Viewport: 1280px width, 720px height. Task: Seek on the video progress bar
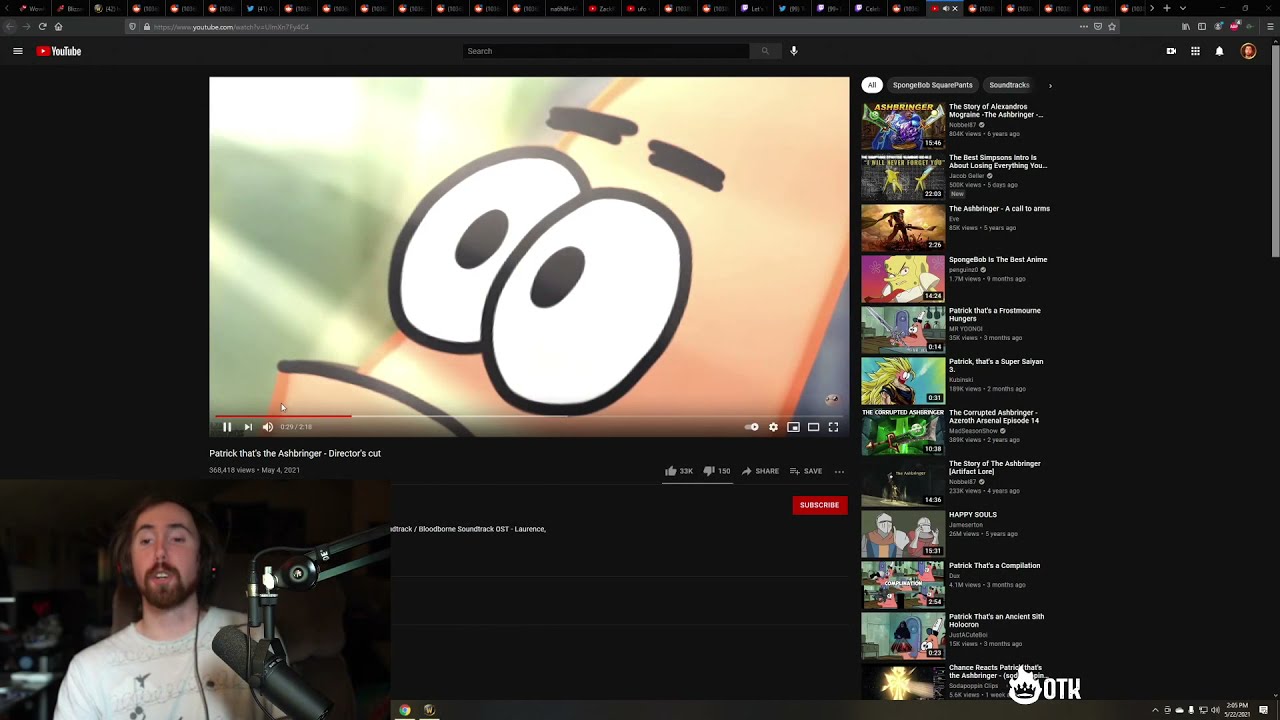pos(529,415)
